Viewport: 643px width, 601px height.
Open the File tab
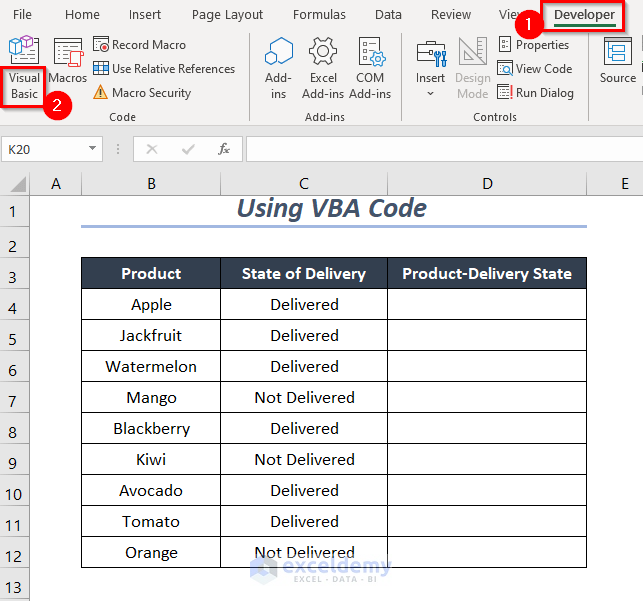22,15
